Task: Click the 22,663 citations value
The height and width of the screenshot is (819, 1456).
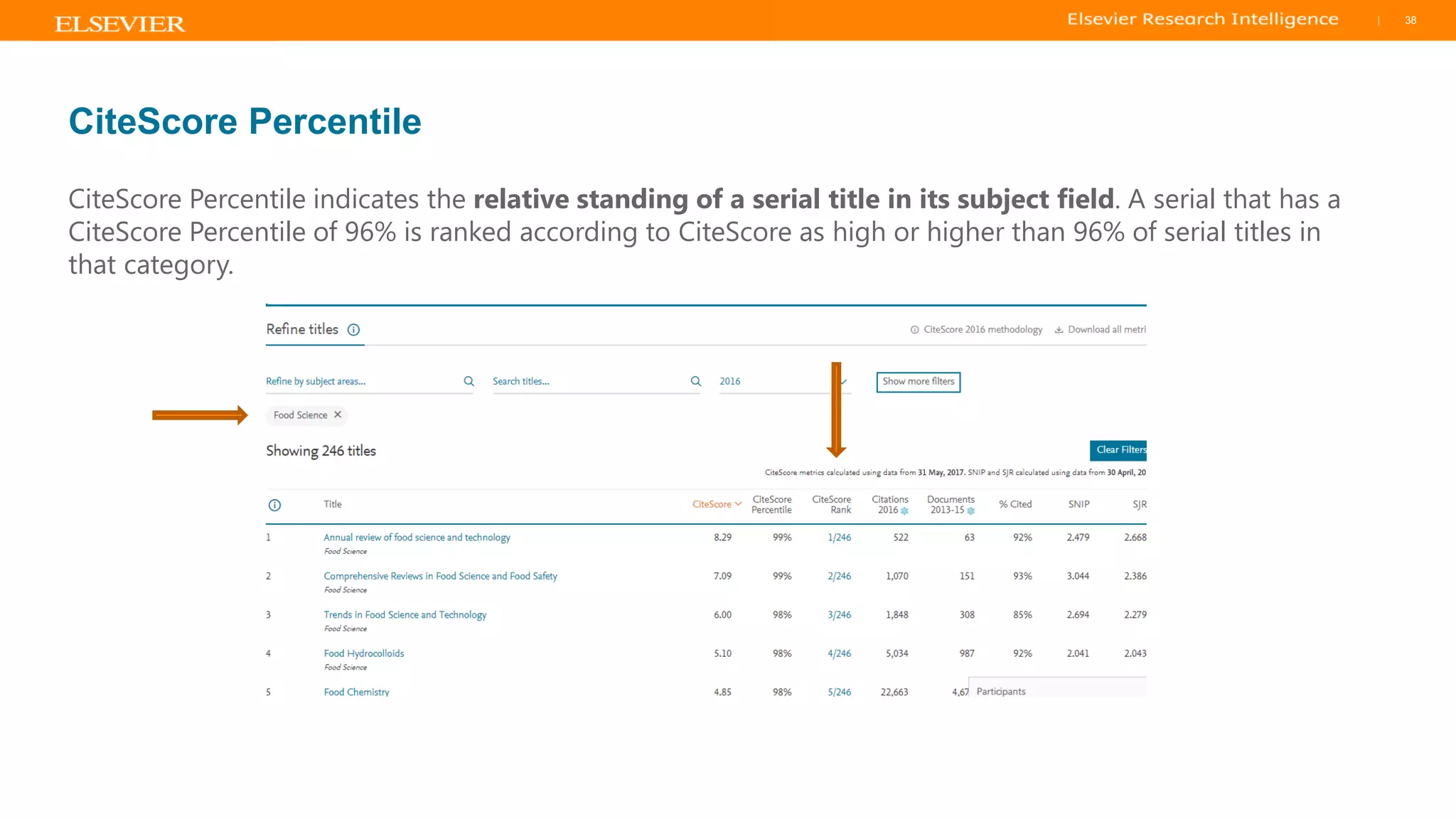Action: point(894,692)
